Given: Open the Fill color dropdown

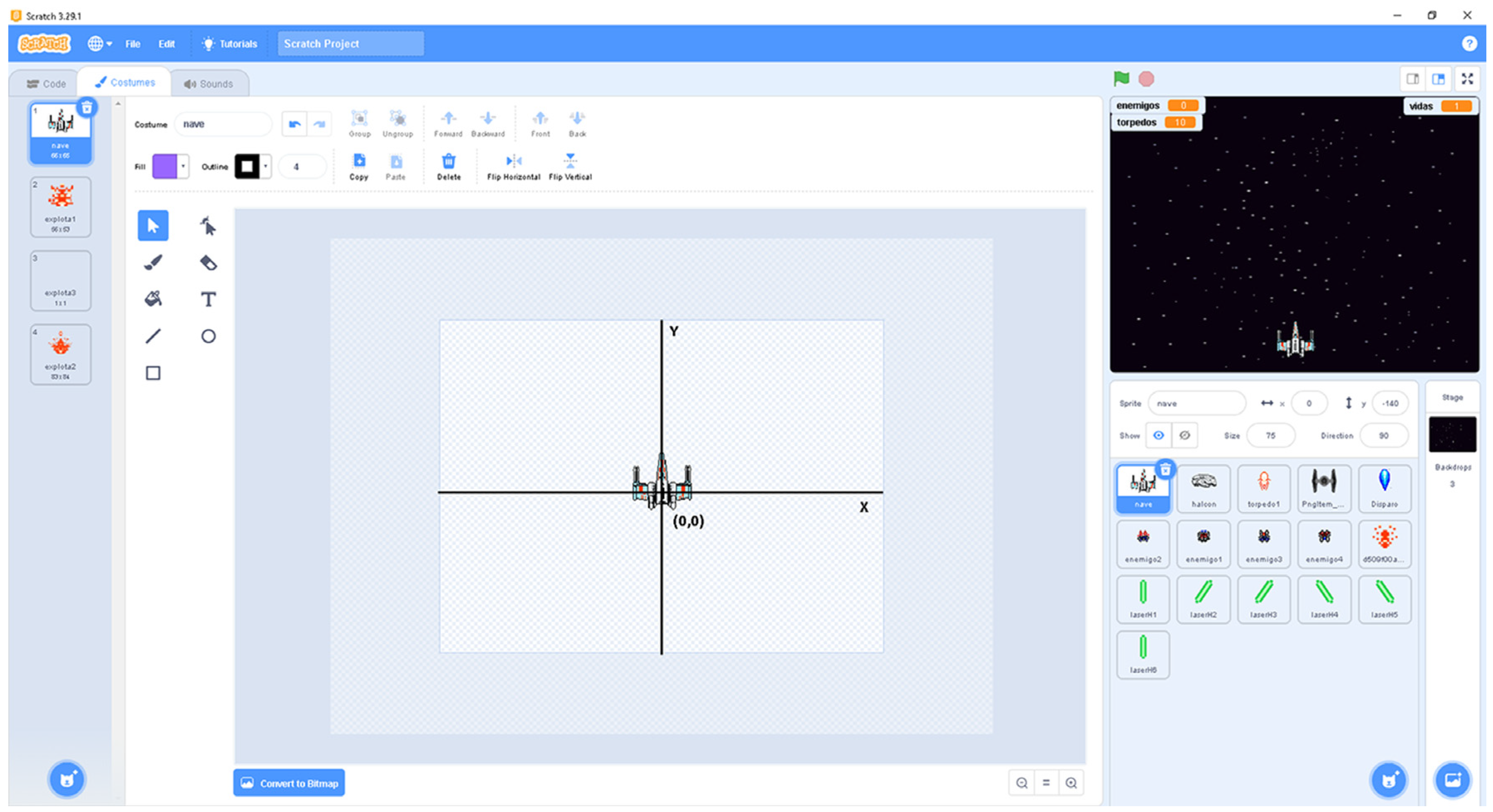Looking at the screenshot, I should (x=183, y=166).
